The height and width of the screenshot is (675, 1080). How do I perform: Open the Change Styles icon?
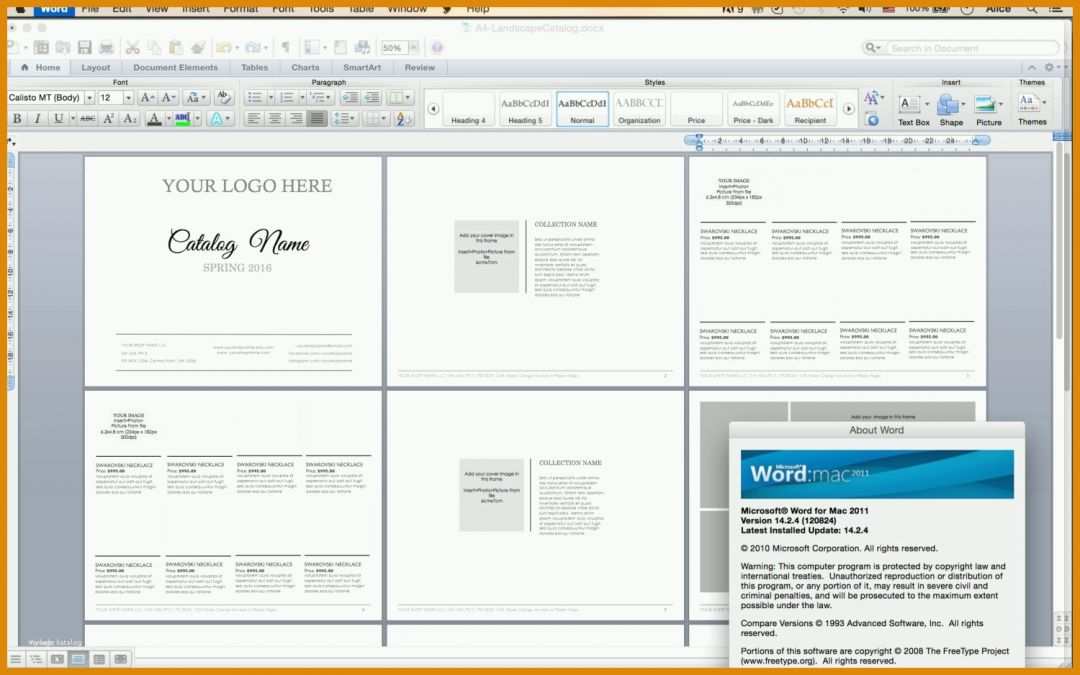873,98
